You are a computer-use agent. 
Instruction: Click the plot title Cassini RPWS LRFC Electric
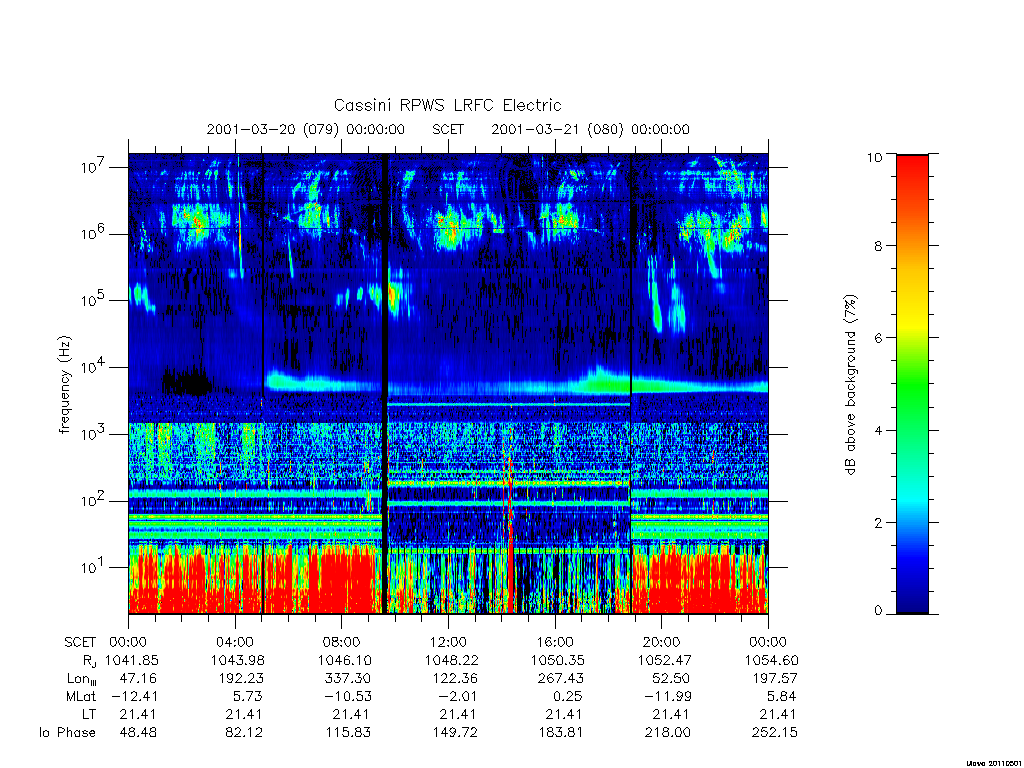click(447, 105)
